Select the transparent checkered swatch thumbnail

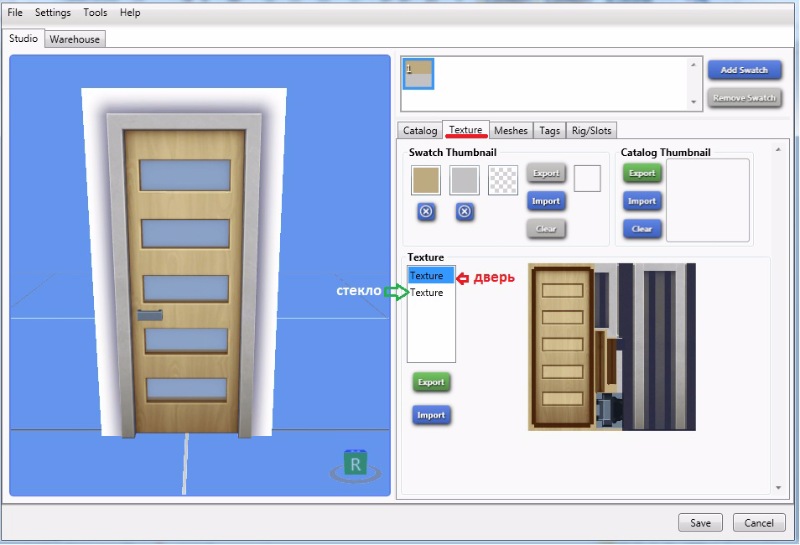point(503,180)
